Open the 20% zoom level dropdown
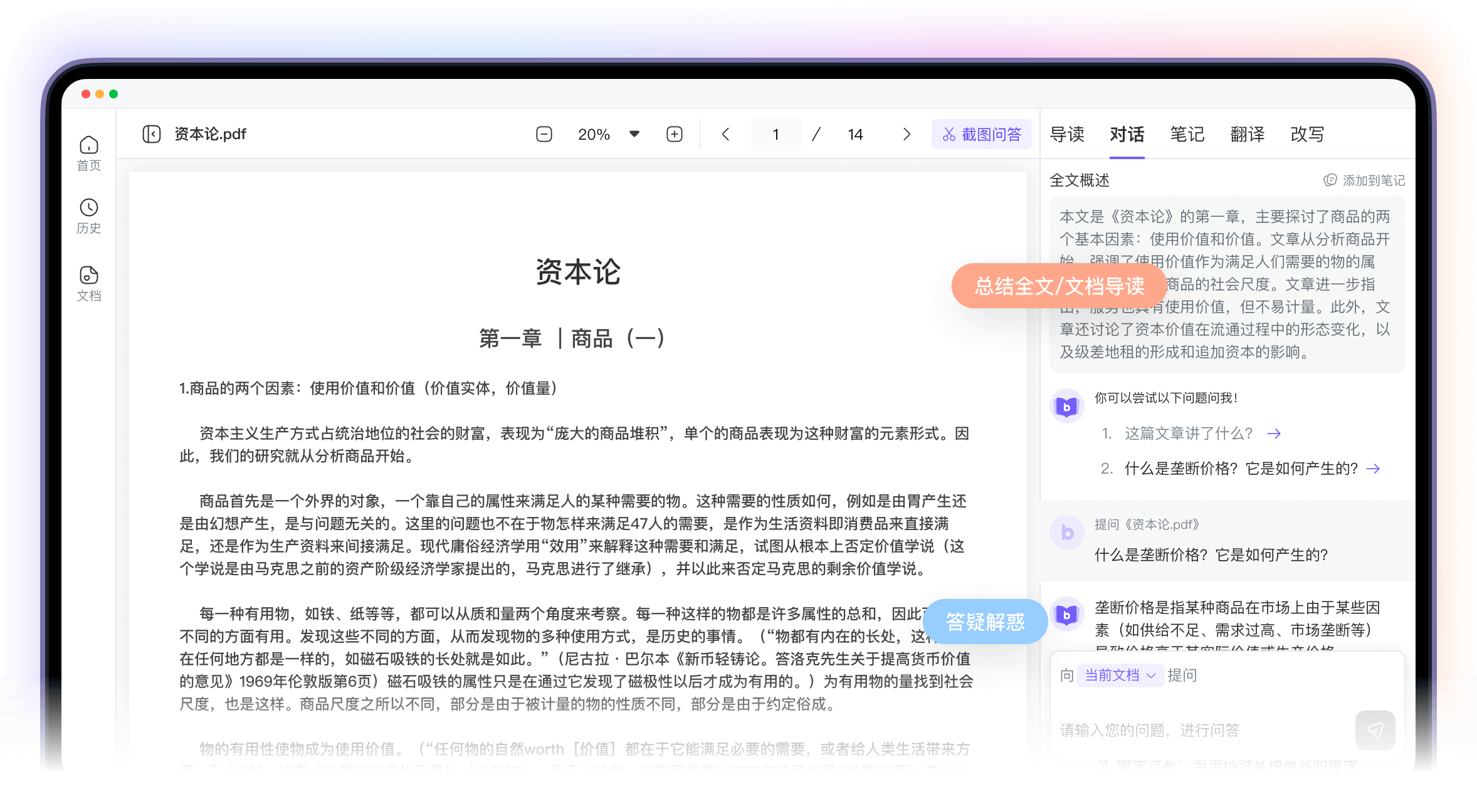The width and height of the screenshot is (1477, 812). coord(633,133)
